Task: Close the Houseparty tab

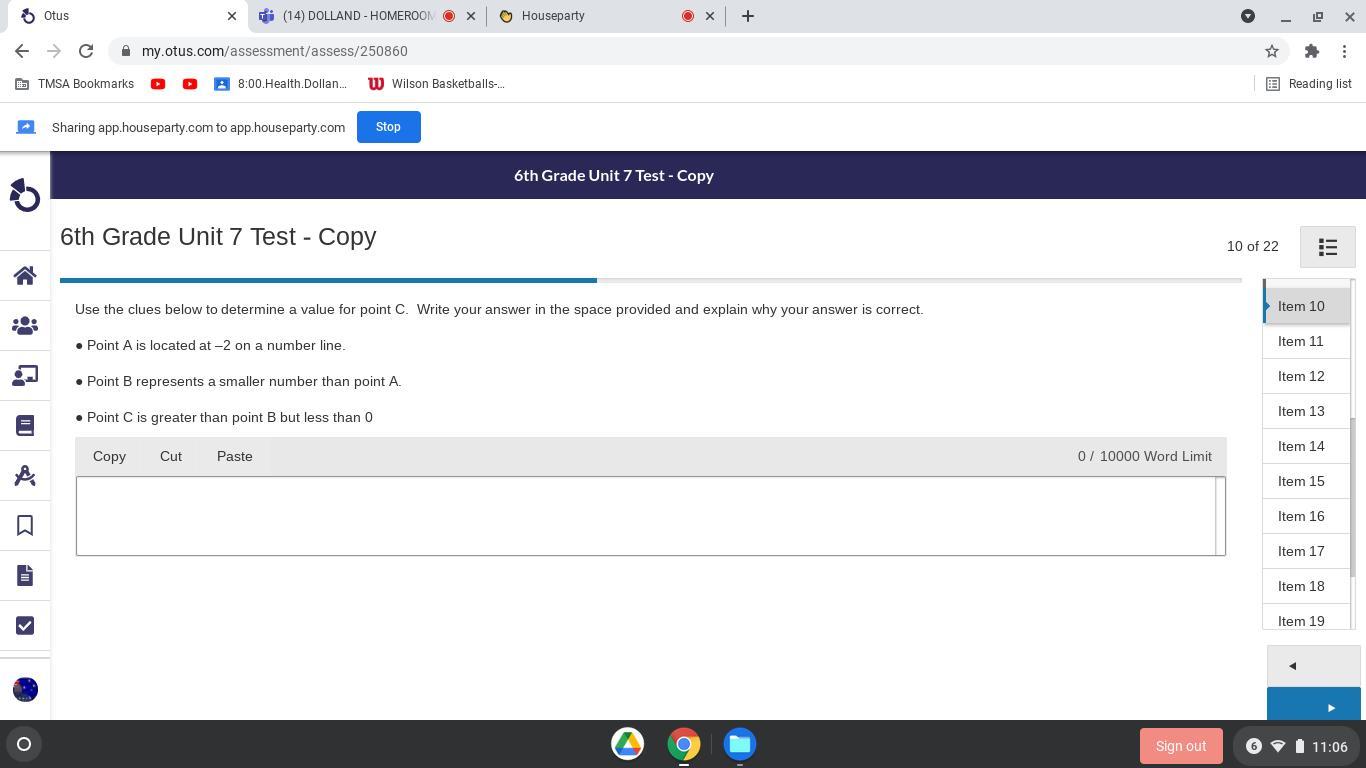Action: click(x=710, y=16)
